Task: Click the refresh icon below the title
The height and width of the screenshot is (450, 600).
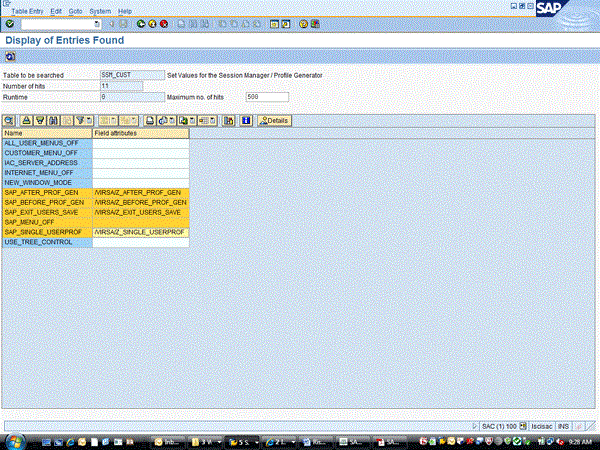Action: click(x=10, y=57)
